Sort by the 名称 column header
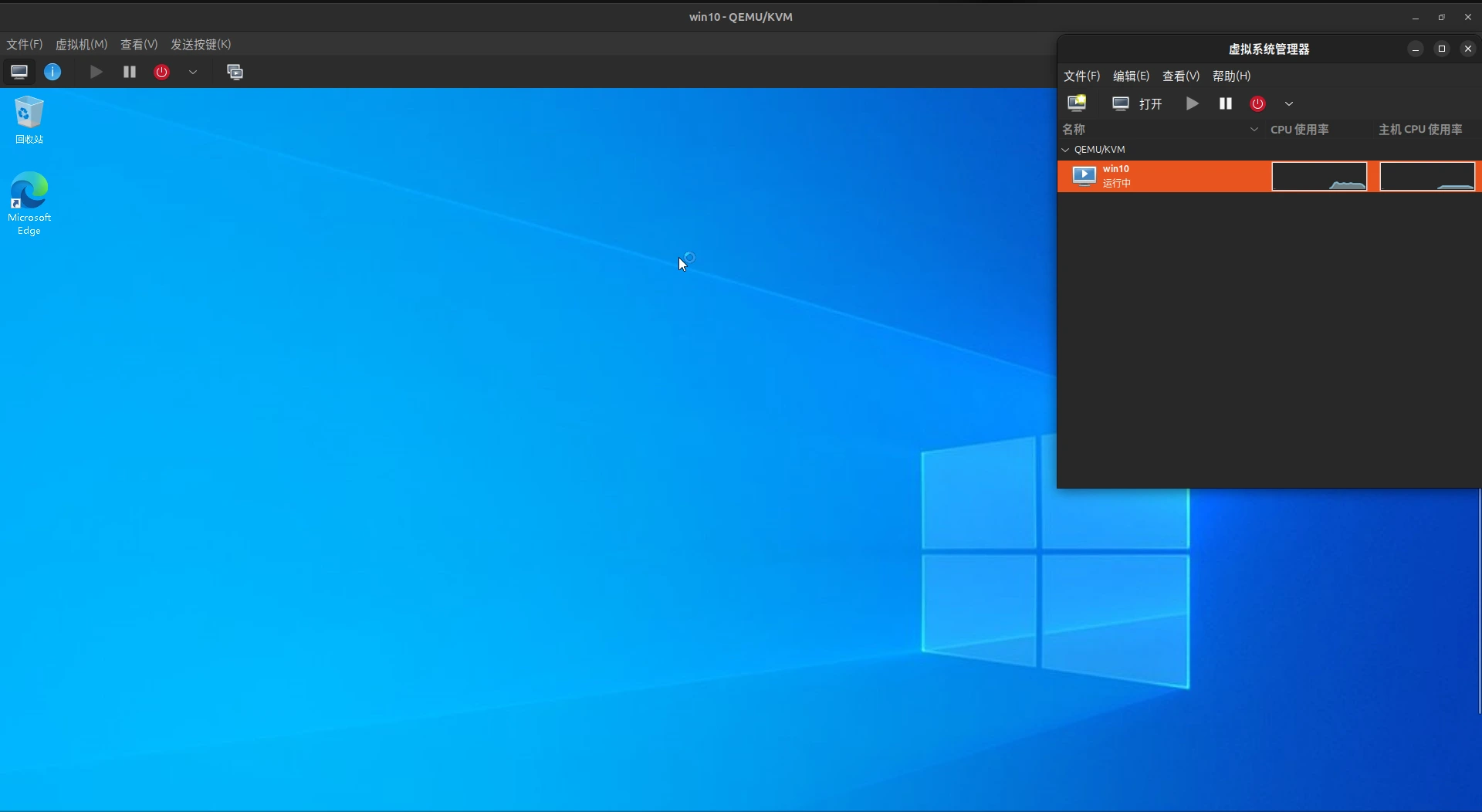 pyautogui.click(x=1074, y=130)
